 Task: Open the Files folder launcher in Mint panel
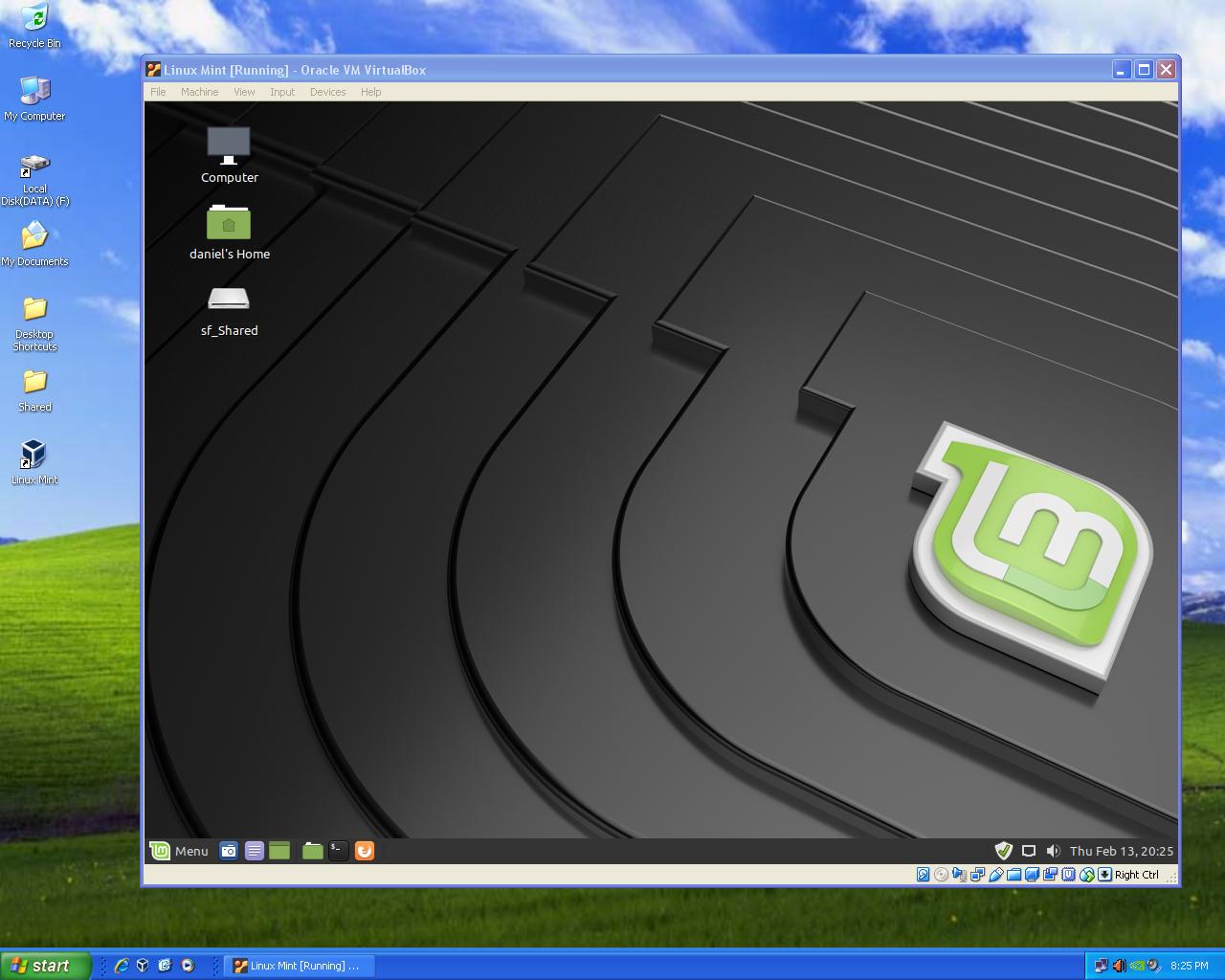point(312,851)
